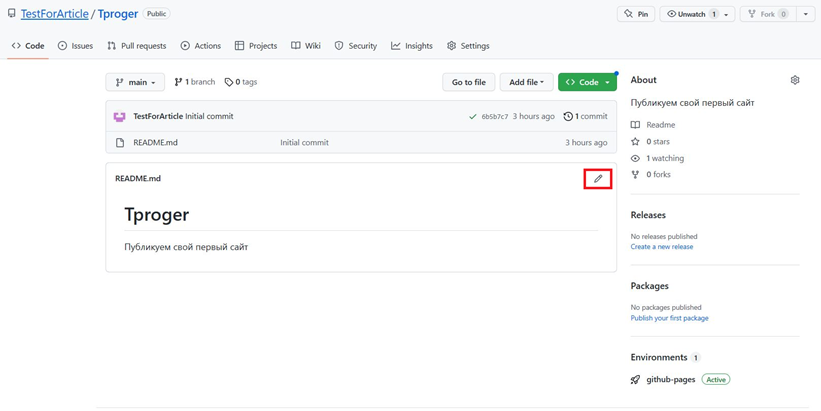The image size is (821, 411).
Task: Open the Security tab
Action: tap(356, 46)
